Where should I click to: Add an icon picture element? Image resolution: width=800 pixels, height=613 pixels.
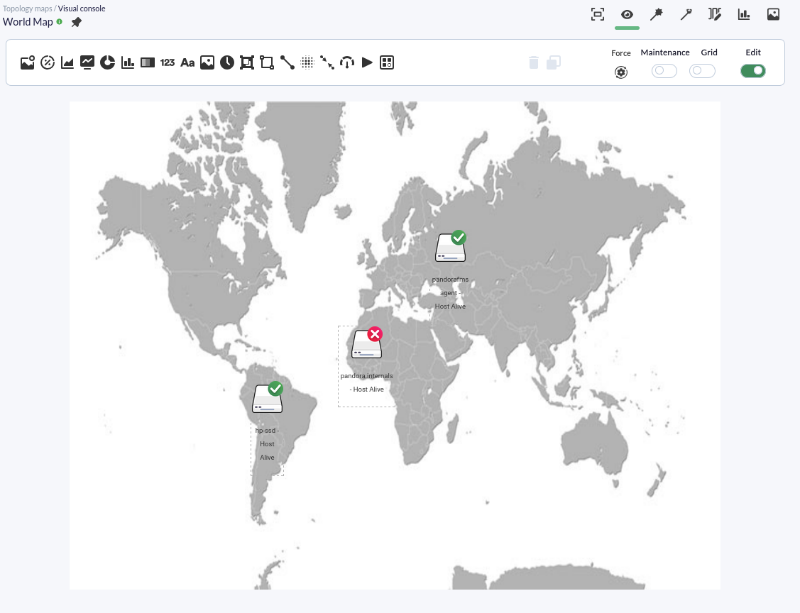click(x=207, y=63)
